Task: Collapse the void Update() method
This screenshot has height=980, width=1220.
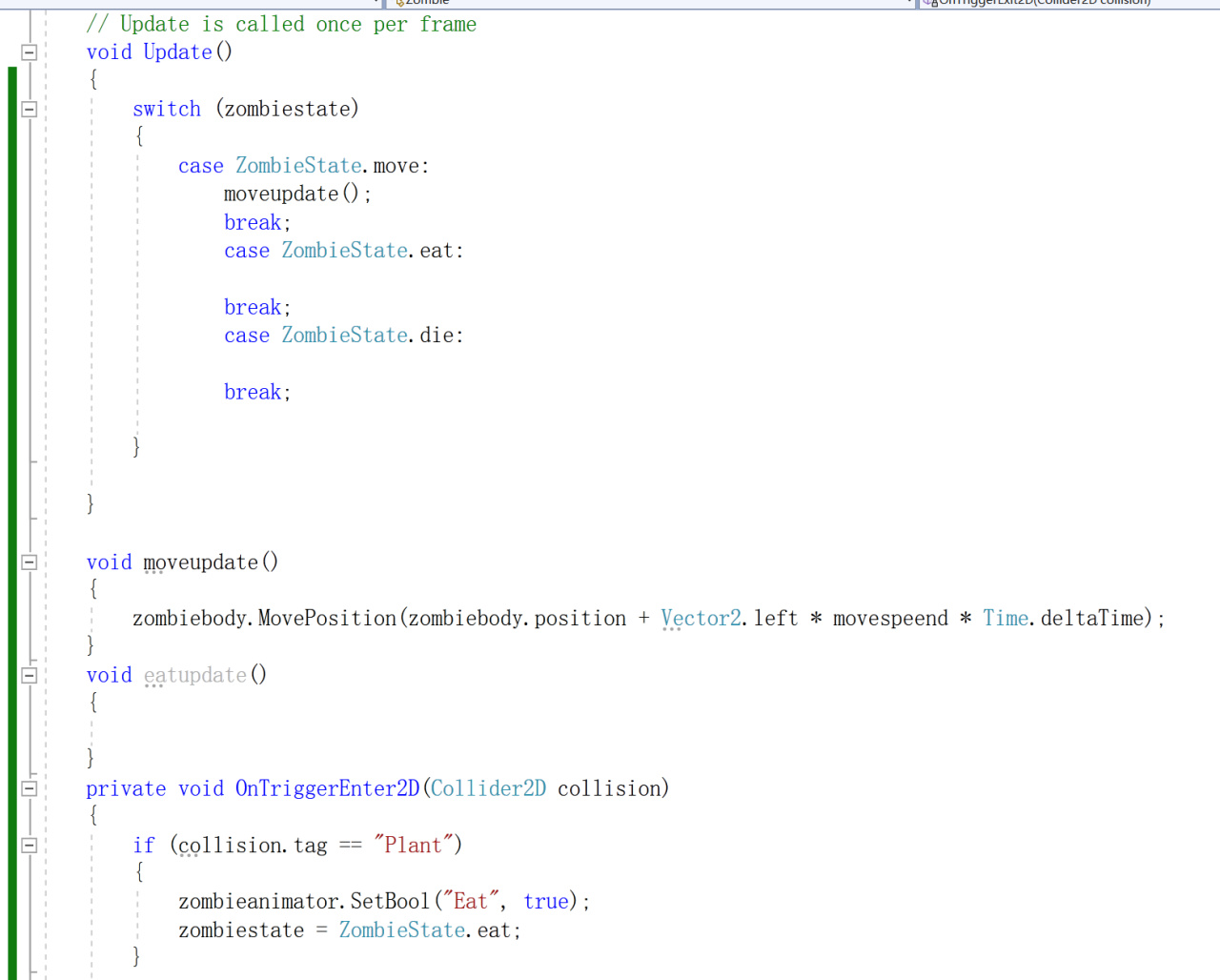Action: coord(30,52)
